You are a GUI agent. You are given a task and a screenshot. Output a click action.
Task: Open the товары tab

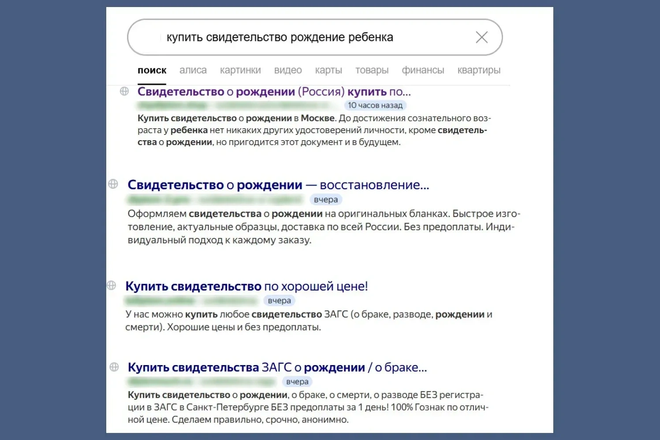tap(372, 70)
